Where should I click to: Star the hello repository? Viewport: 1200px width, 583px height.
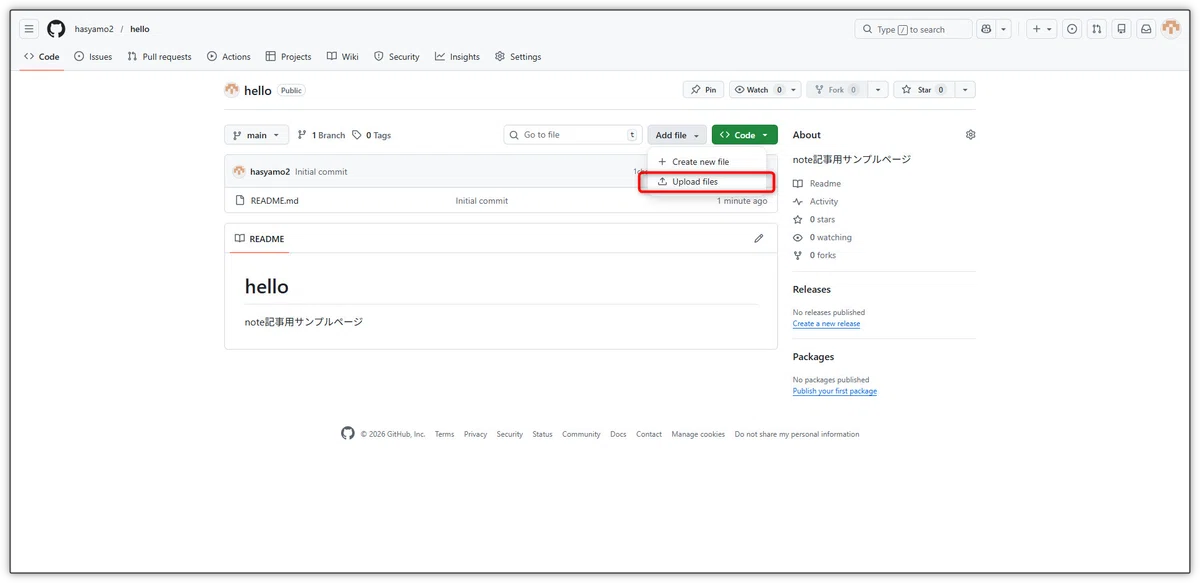pos(923,90)
